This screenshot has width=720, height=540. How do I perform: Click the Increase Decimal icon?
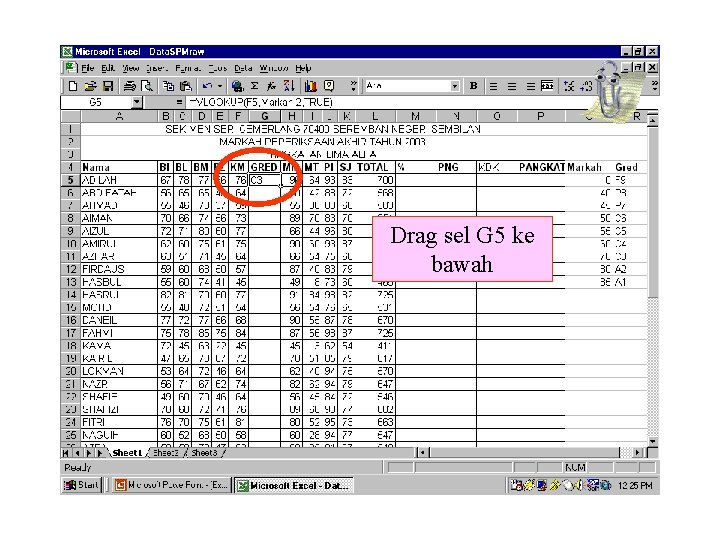point(569,86)
